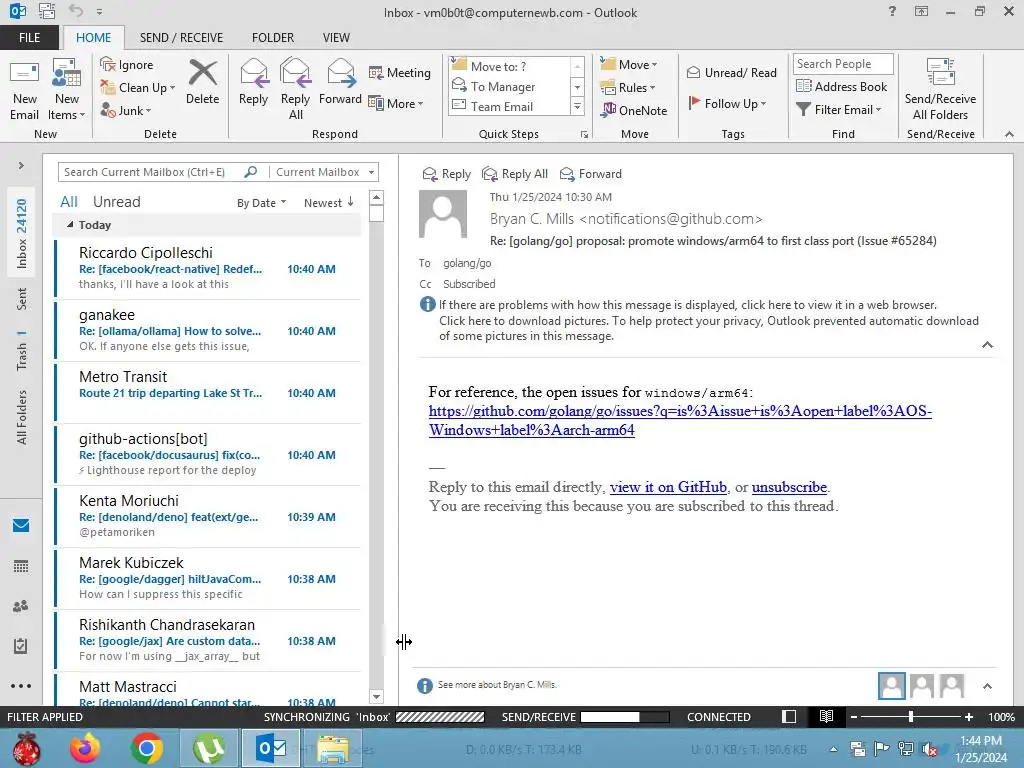Switch to the VIEW tab
The width and height of the screenshot is (1024, 768).
[x=336, y=37]
